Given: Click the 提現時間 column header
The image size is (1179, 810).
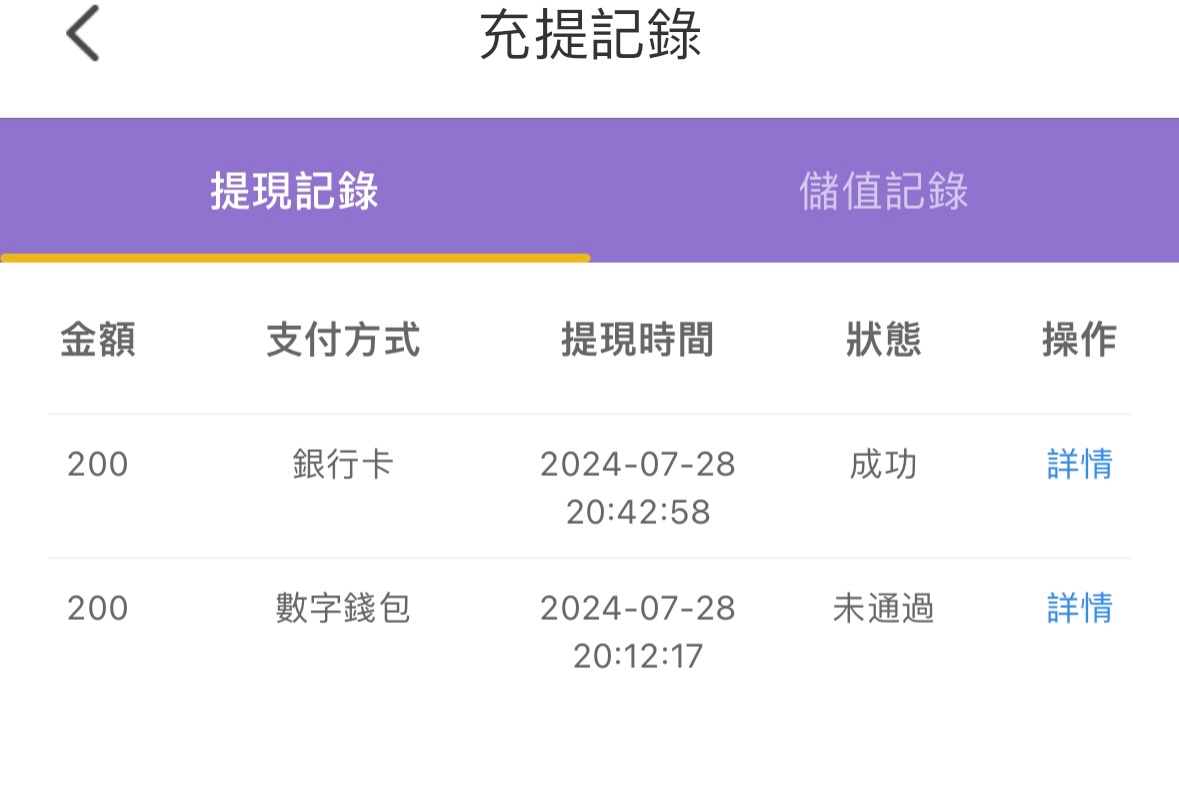Looking at the screenshot, I should pos(637,341).
